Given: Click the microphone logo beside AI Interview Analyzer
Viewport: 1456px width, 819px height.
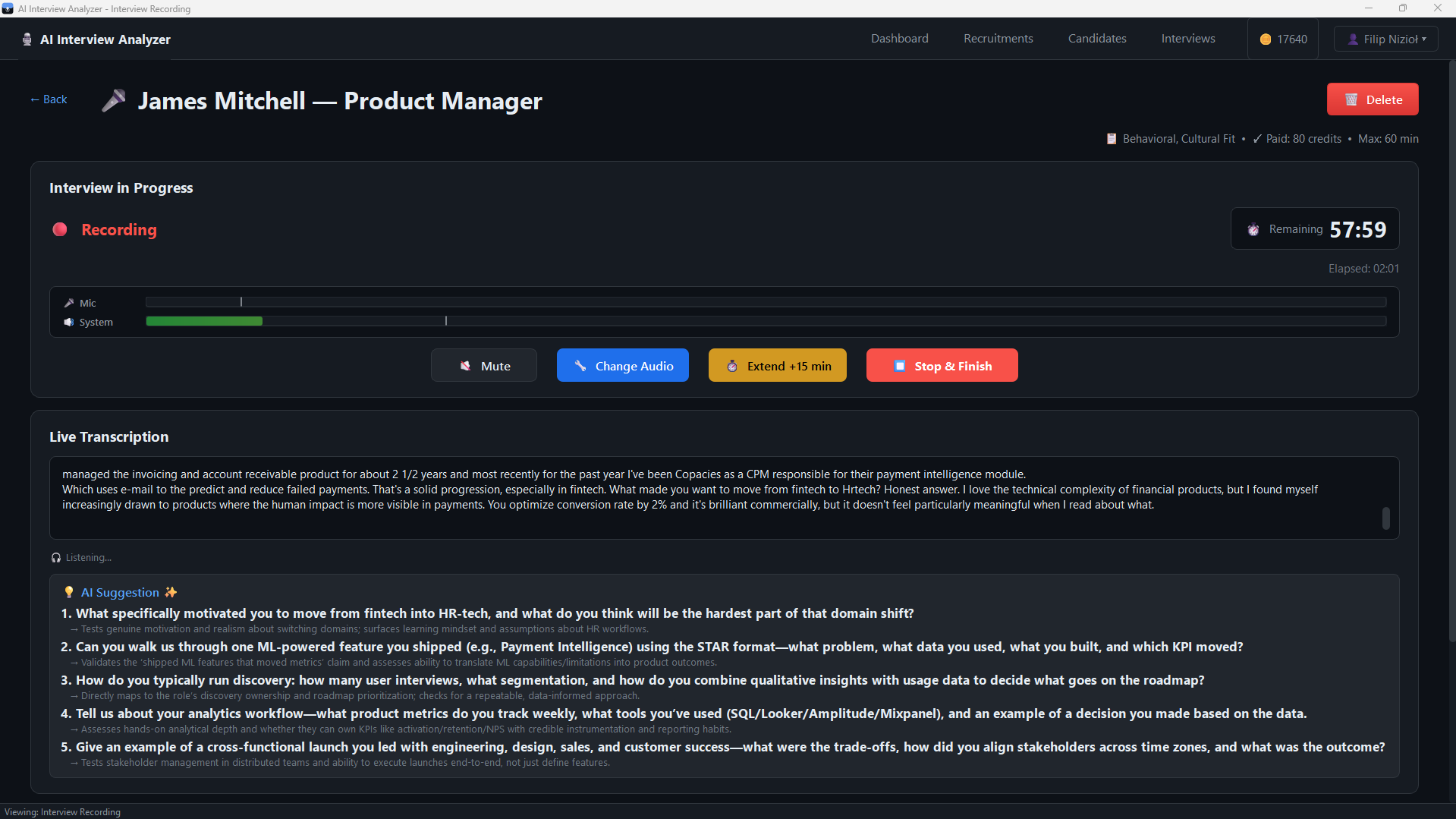Looking at the screenshot, I should pyautogui.click(x=27, y=39).
